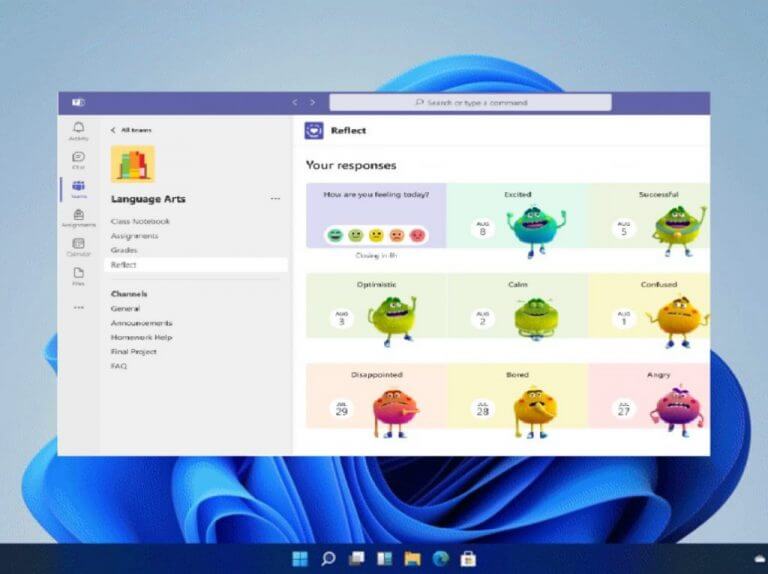Open Widgets from the taskbar
The width and height of the screenshot is (768, 574).
tap(384, 559)
